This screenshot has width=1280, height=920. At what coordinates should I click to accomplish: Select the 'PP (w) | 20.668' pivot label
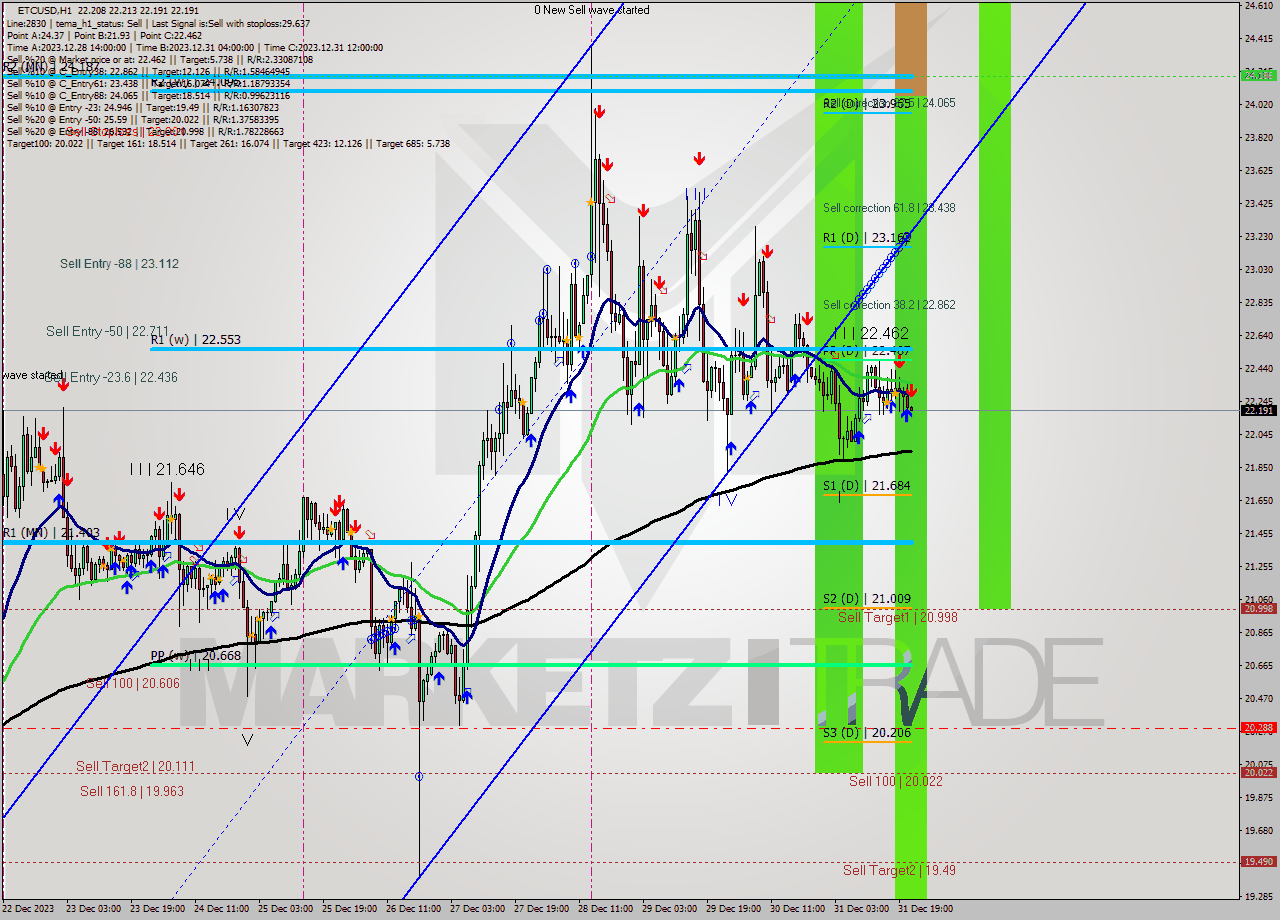point(195,656)
